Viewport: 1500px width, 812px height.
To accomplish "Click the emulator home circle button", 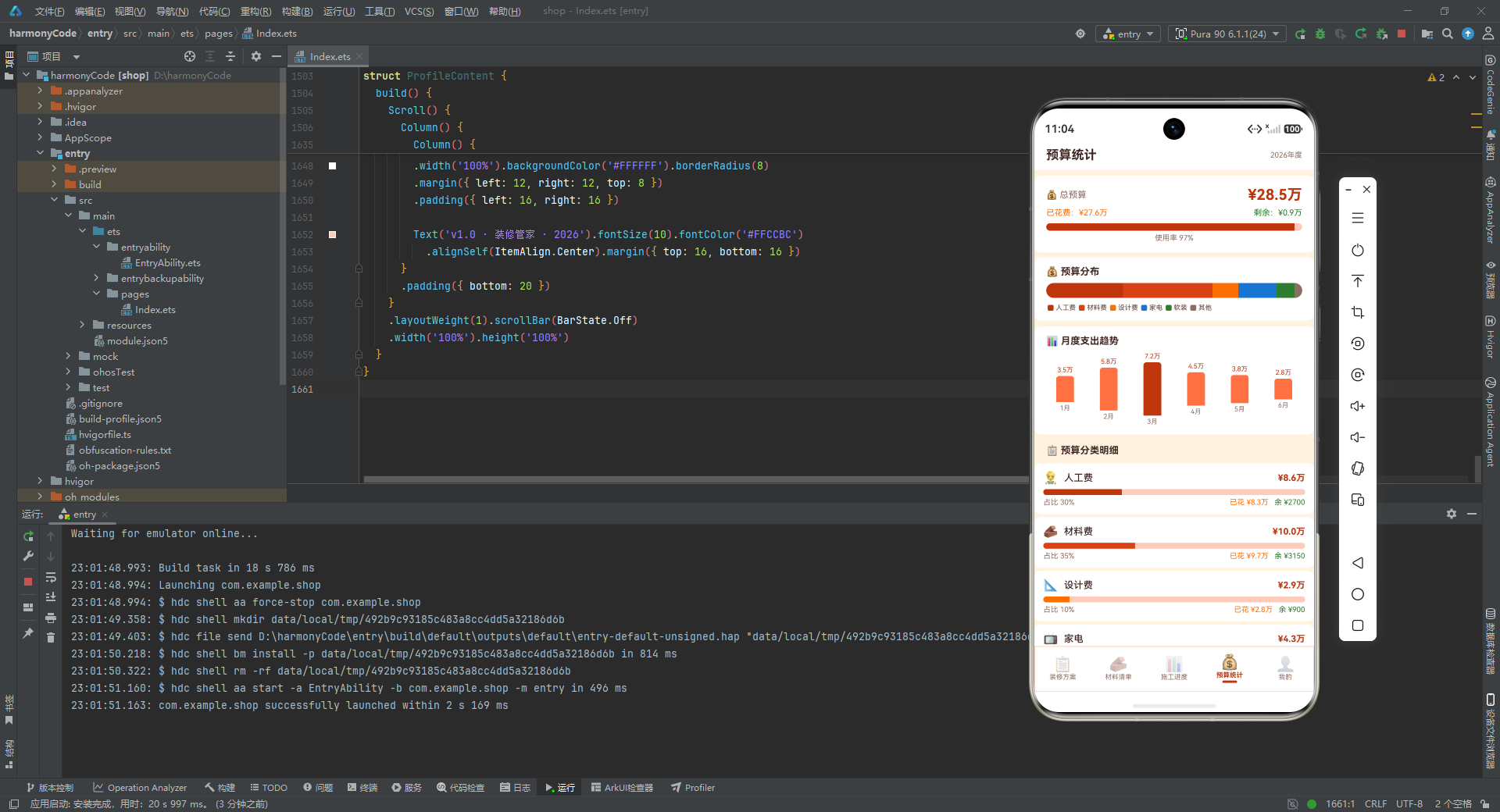I will pyautogui.click(x=1358, y=594).
